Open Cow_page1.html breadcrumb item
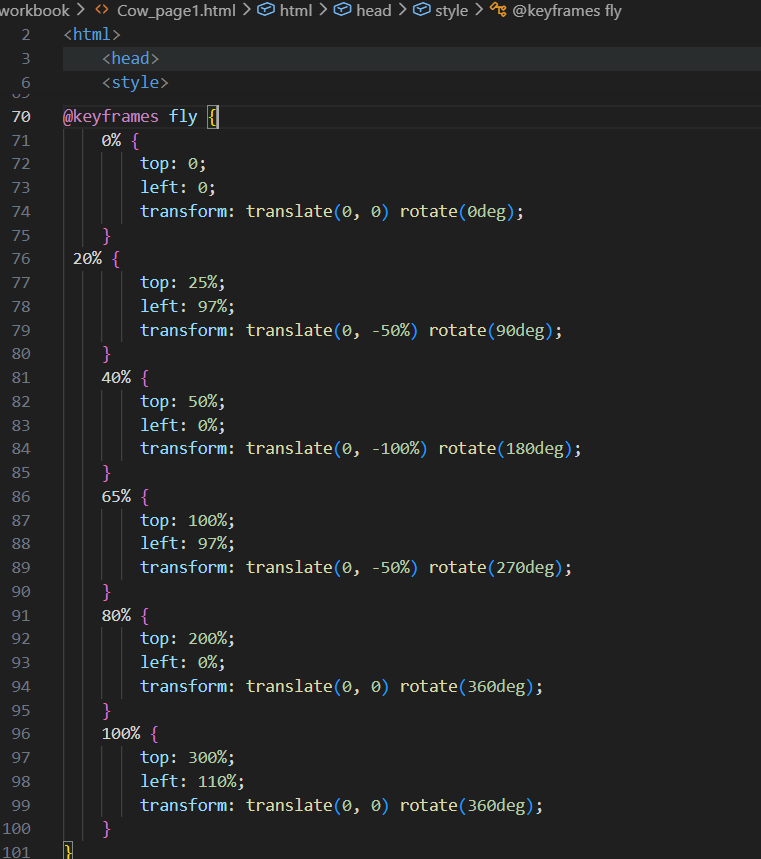The image size is (761, 859). coord(176,10)
